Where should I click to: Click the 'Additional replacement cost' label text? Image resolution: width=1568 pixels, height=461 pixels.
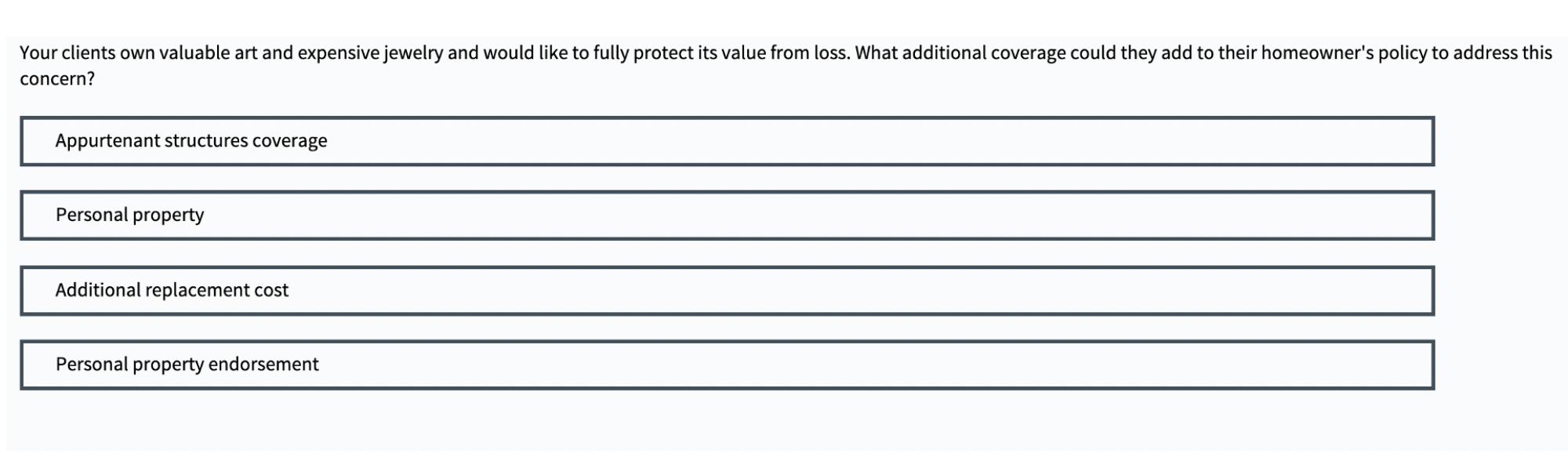coord(172,290)
